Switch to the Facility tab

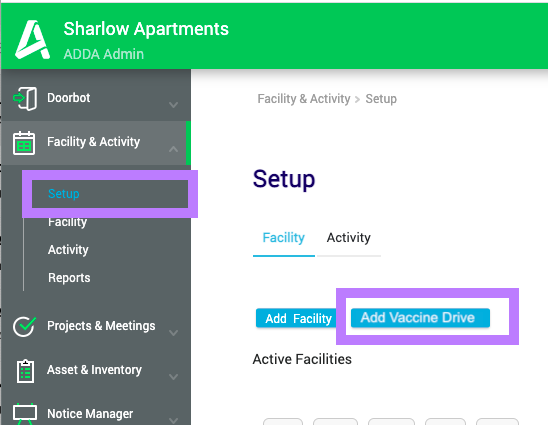coord(283,238)
